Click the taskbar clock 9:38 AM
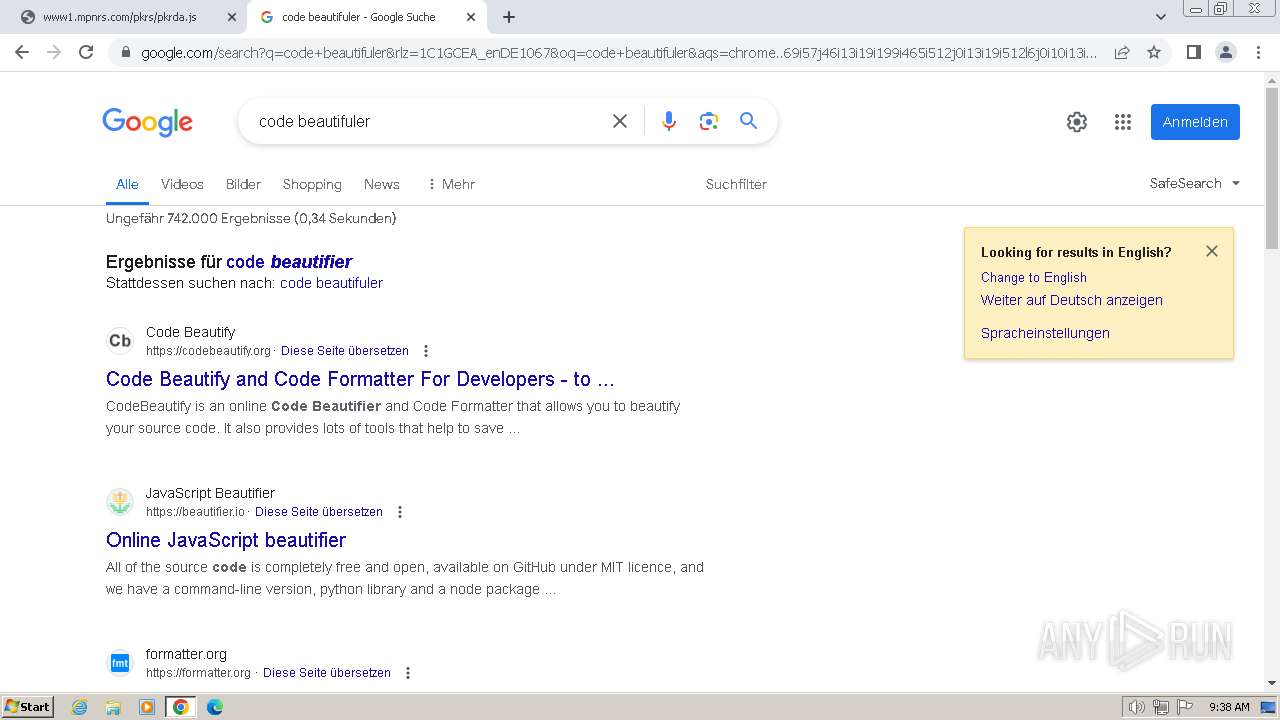 [1229, 707]
